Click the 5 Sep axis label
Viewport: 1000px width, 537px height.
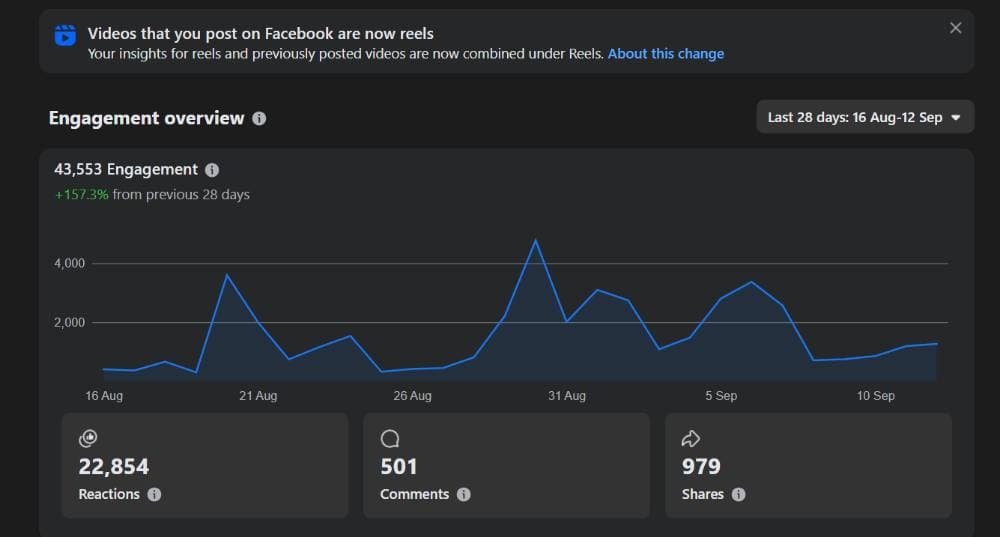pyautogui.click(x=721, y=395)
